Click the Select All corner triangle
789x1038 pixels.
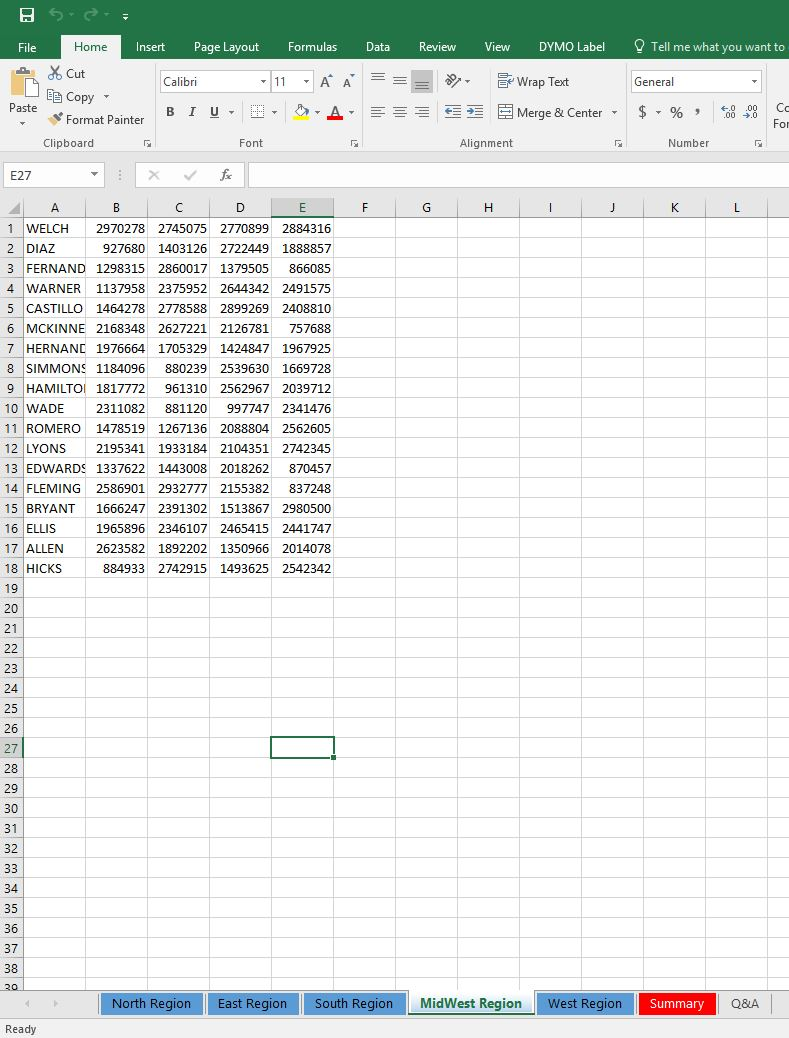click(13, 208)
